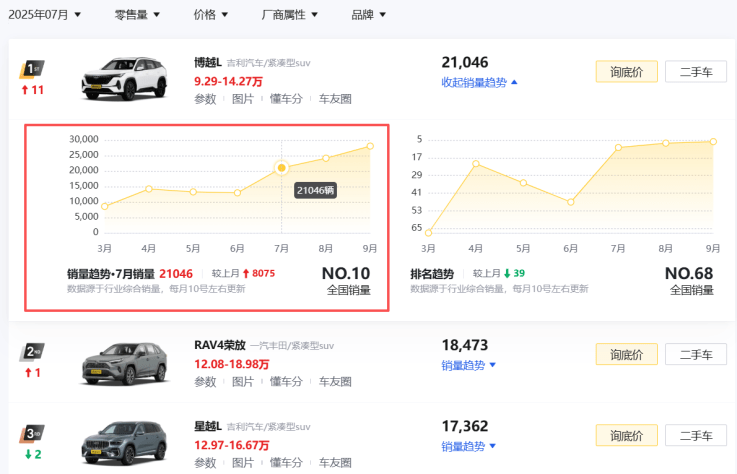This screenshot has width=737, height=474.
Task: Click 8月 data point on sales chart
Action: [326, 158]
